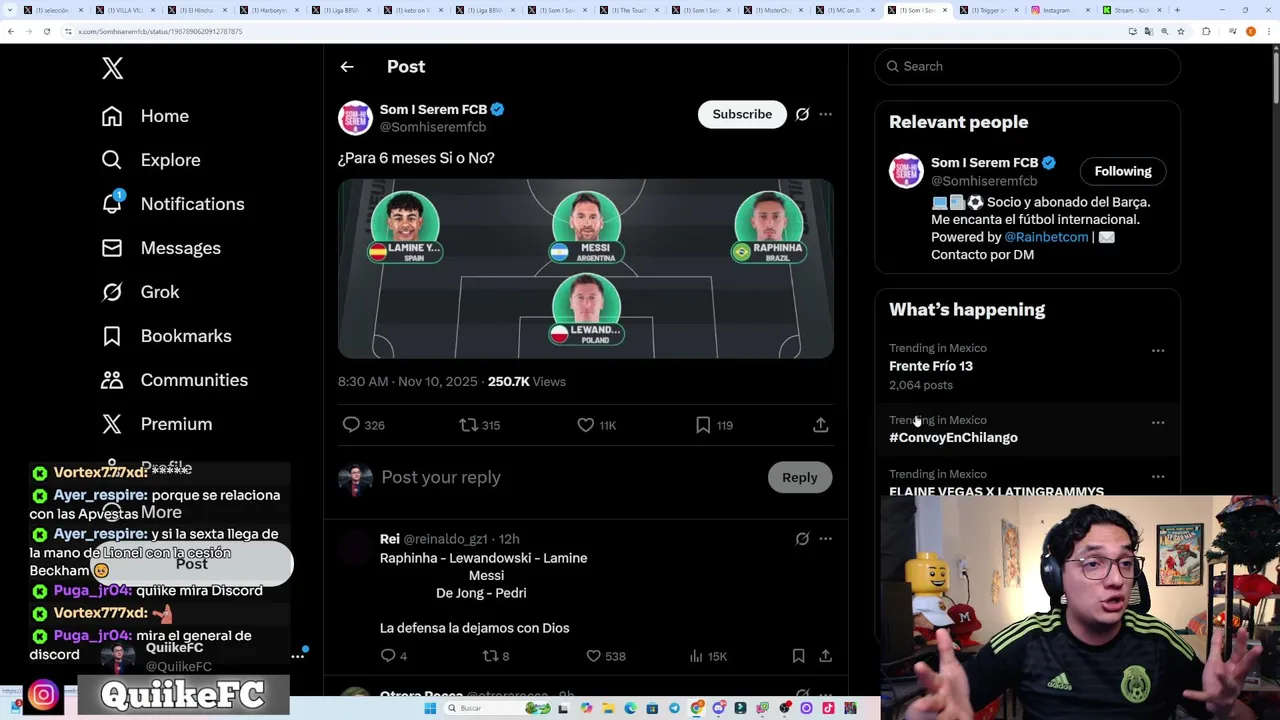Bookmark Rei's comment

[798, 656]
